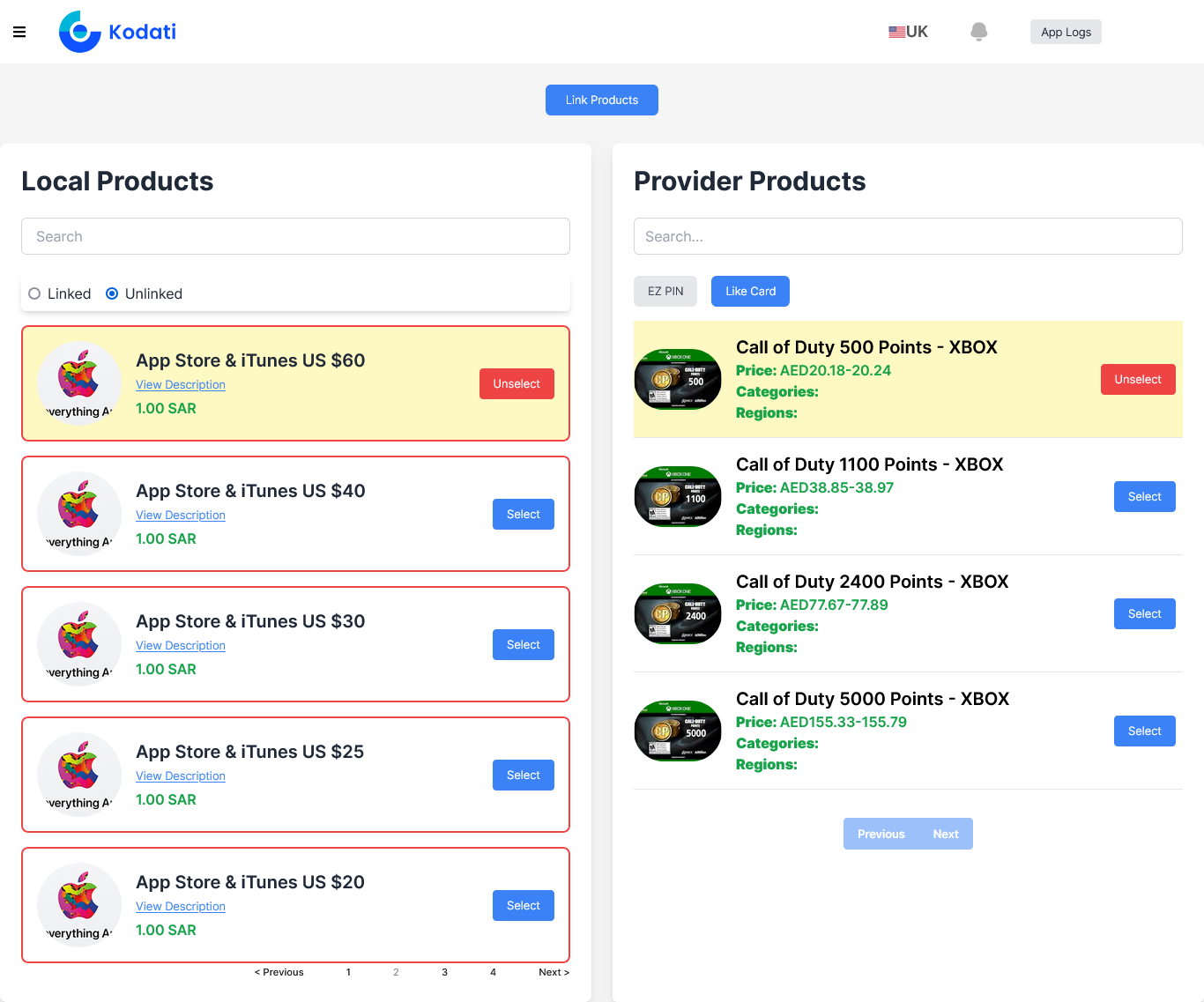Image resolution: width=1204 pixels, height=1002 pixels.
Task: View Description of iTunes US $60
Action: [x=181, y=384]
